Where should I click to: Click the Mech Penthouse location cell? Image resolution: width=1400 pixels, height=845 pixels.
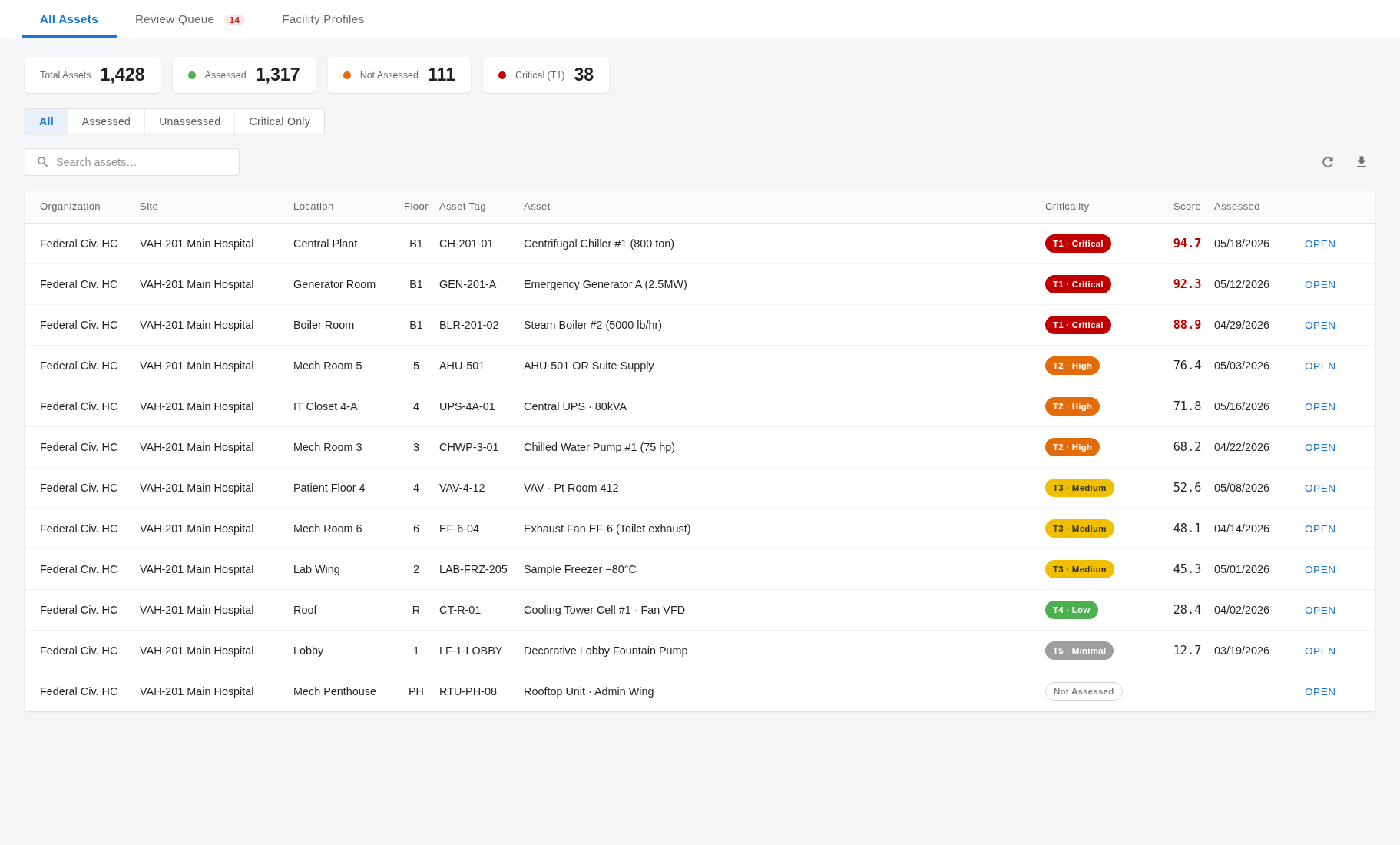click(335, 691)
